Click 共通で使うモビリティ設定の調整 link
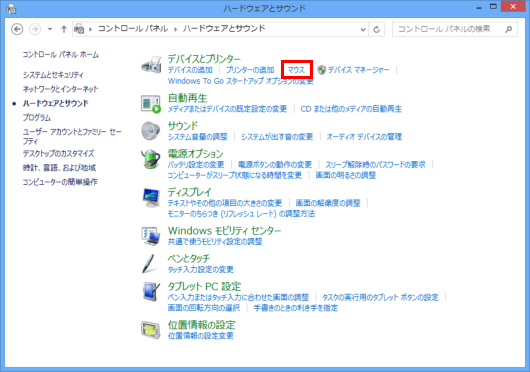Viewport: 530px width, 372px height. point(215,242)
